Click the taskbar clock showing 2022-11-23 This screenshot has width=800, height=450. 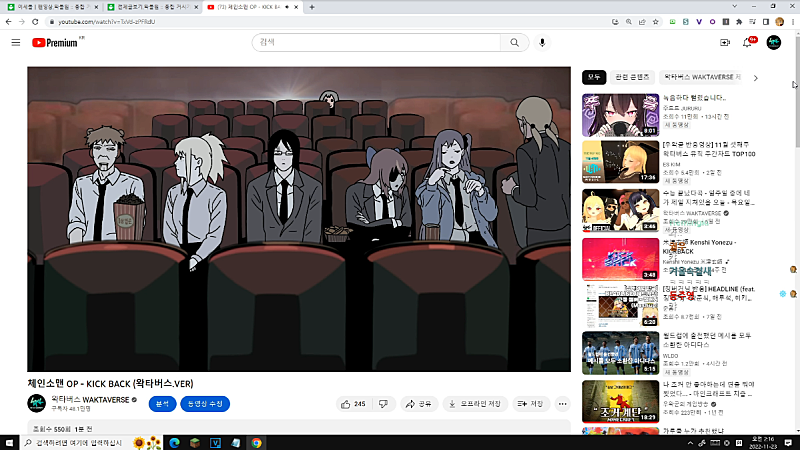763,443
